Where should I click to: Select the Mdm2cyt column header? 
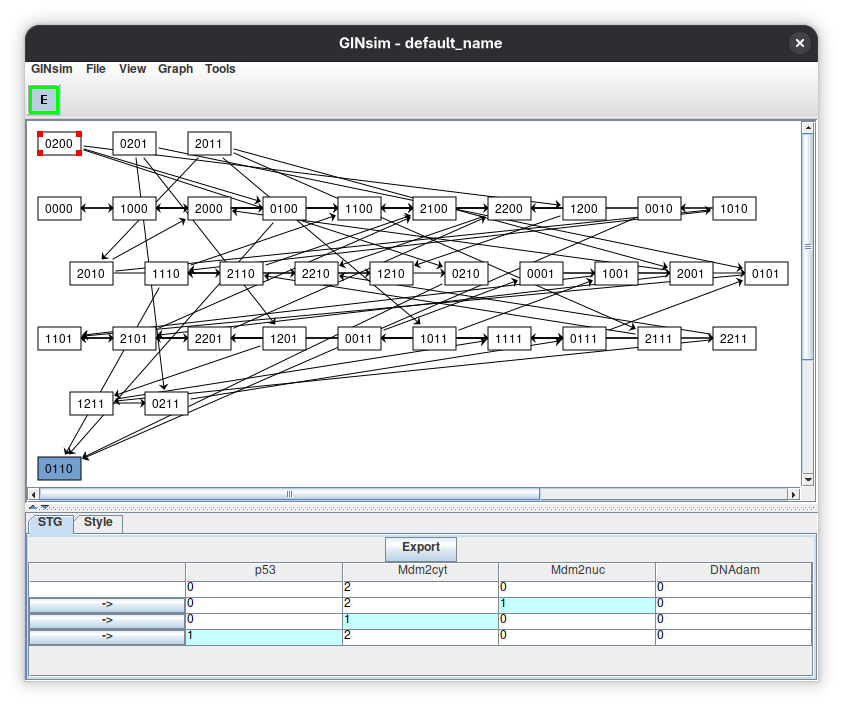click(421, 570)
